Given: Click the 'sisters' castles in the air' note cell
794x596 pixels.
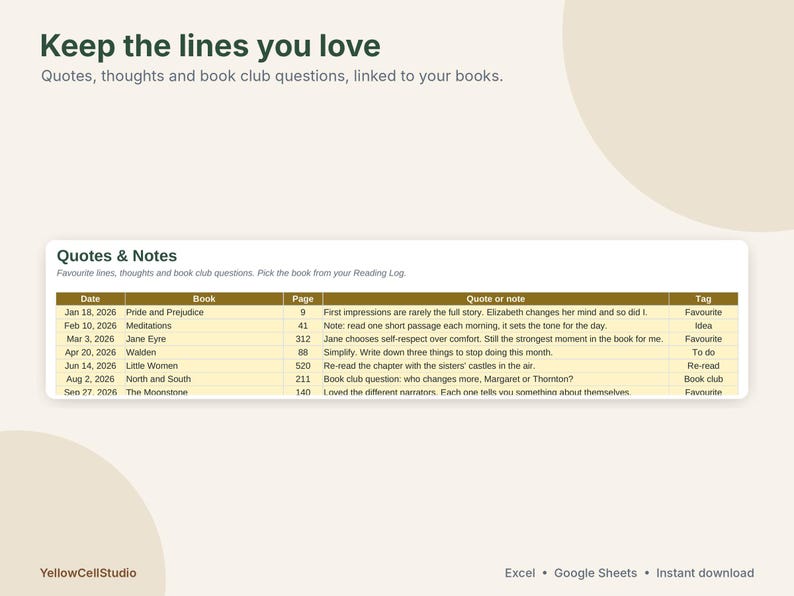Looking at the screenshot, I should [496, 366].
